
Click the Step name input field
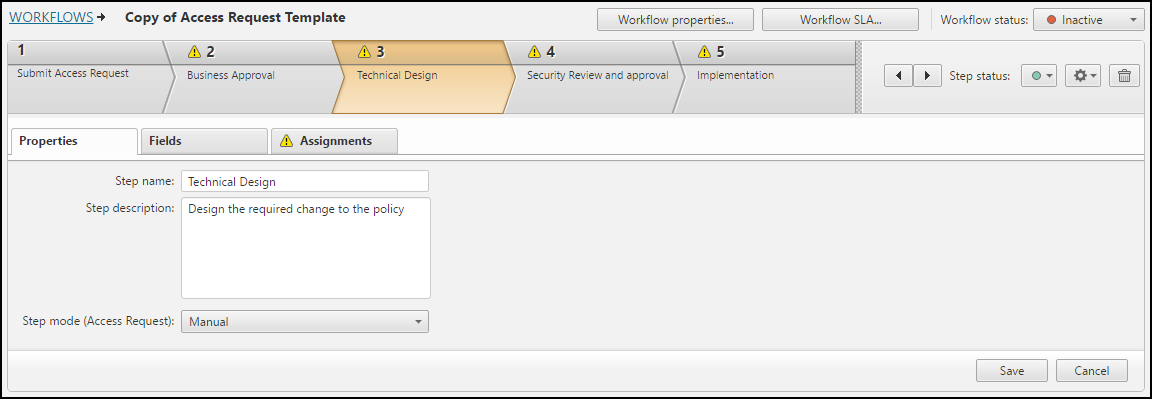pyautogui.click(x=305, y=181)
